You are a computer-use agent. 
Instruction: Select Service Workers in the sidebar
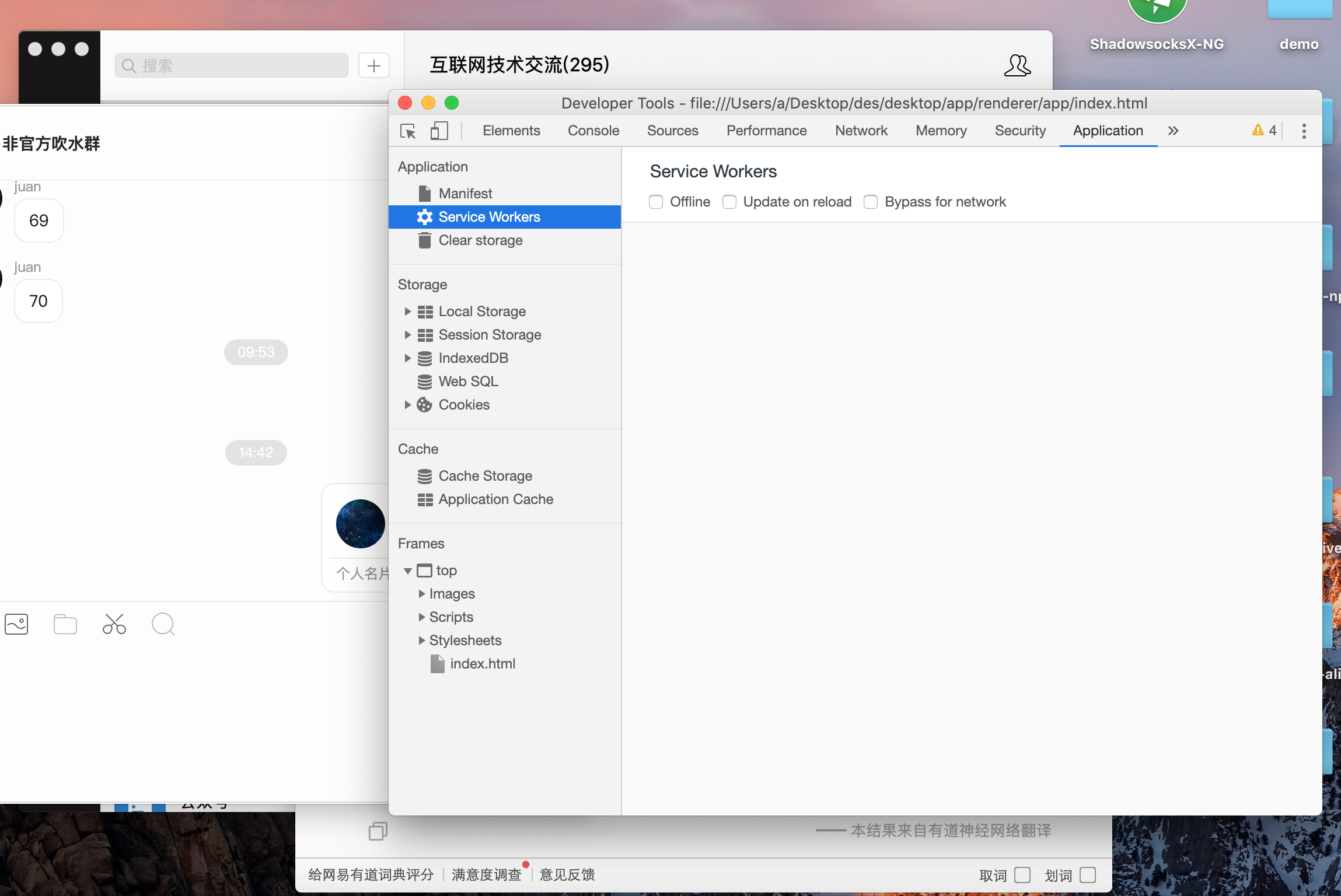489,216
